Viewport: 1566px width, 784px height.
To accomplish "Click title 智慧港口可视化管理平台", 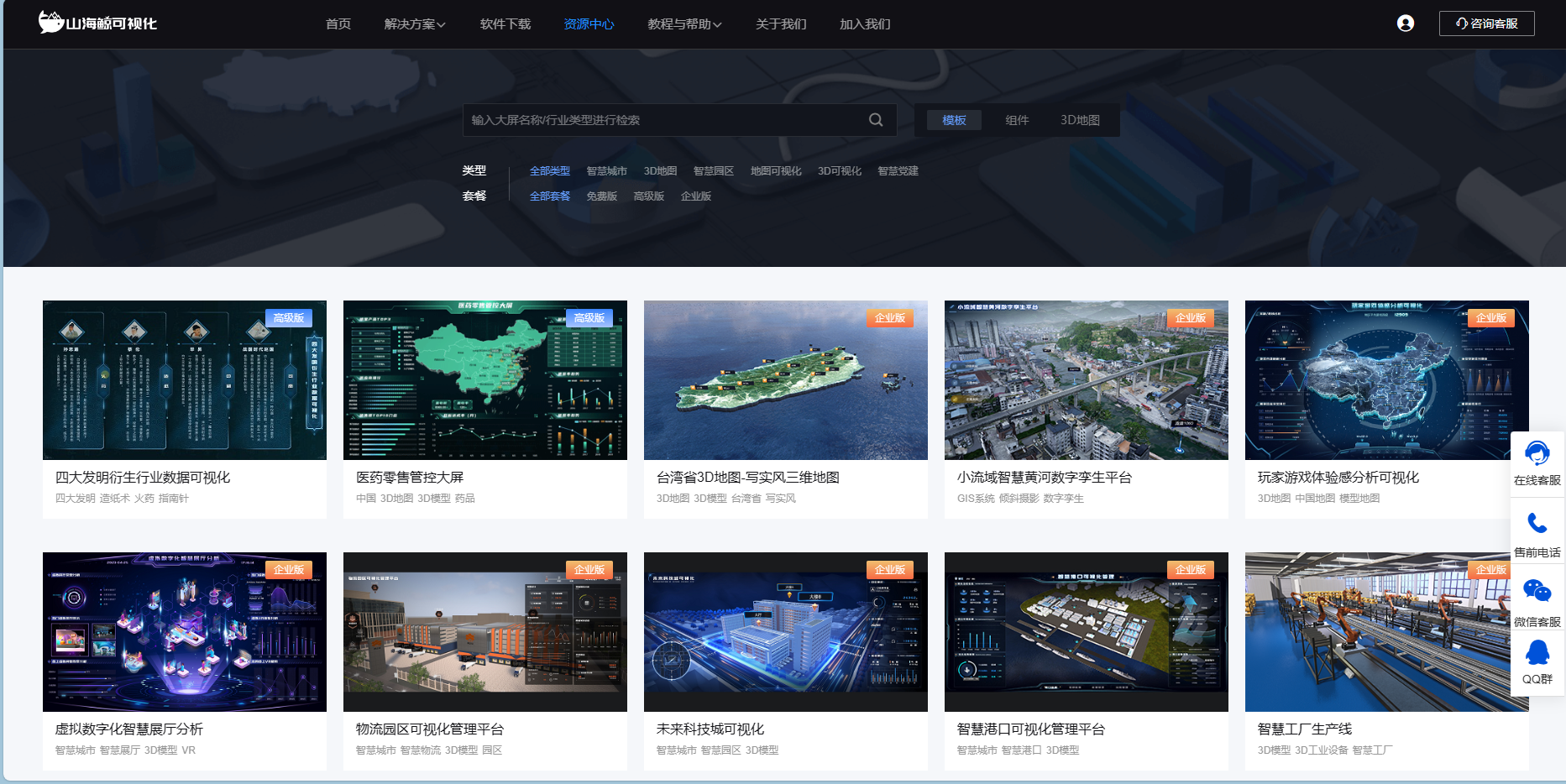I will click(1031, 729).
